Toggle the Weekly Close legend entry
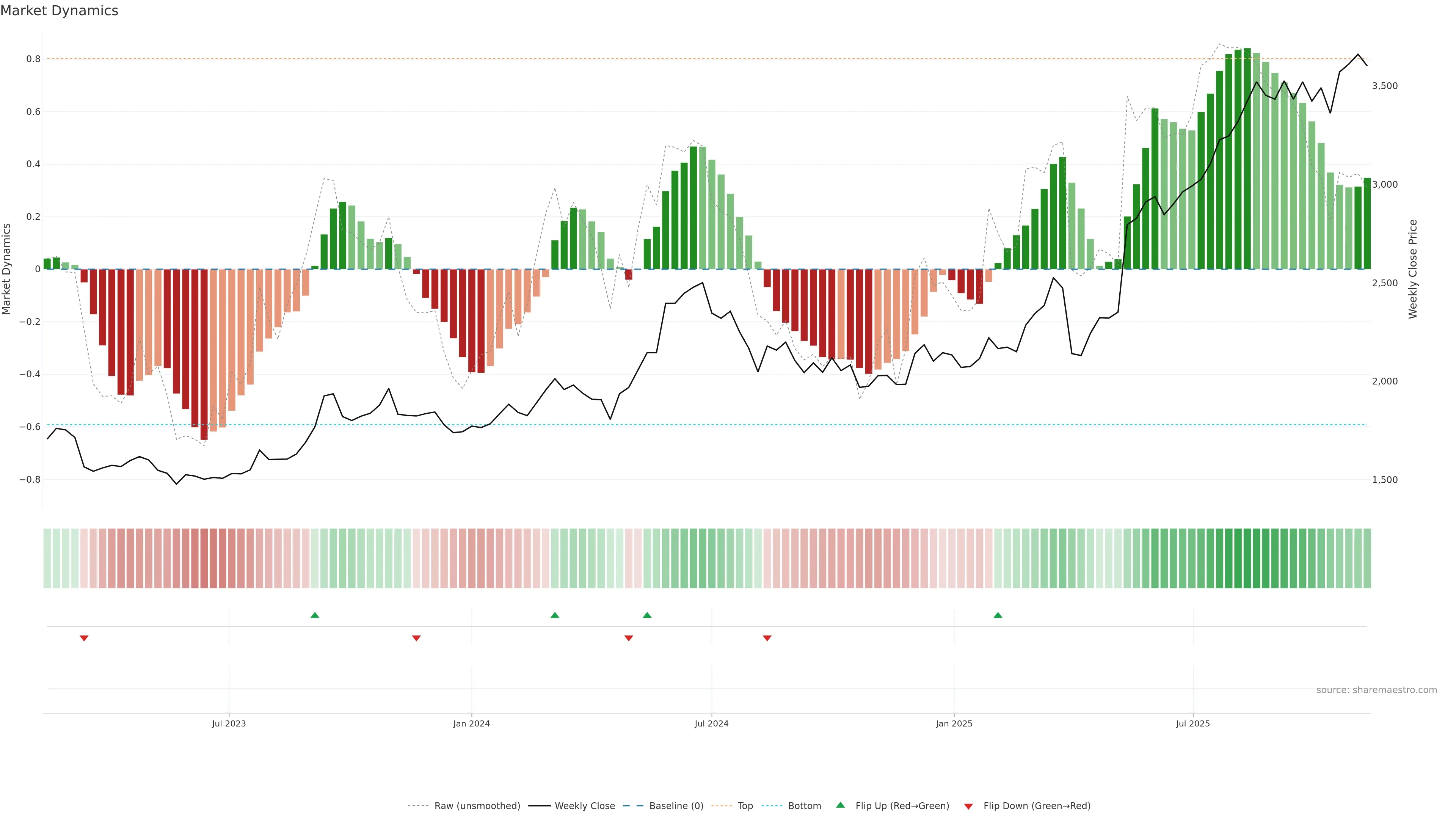Image resolution: width=1456 pixels, height=819 pixels. pyautogui.click(x=584, y=806)
